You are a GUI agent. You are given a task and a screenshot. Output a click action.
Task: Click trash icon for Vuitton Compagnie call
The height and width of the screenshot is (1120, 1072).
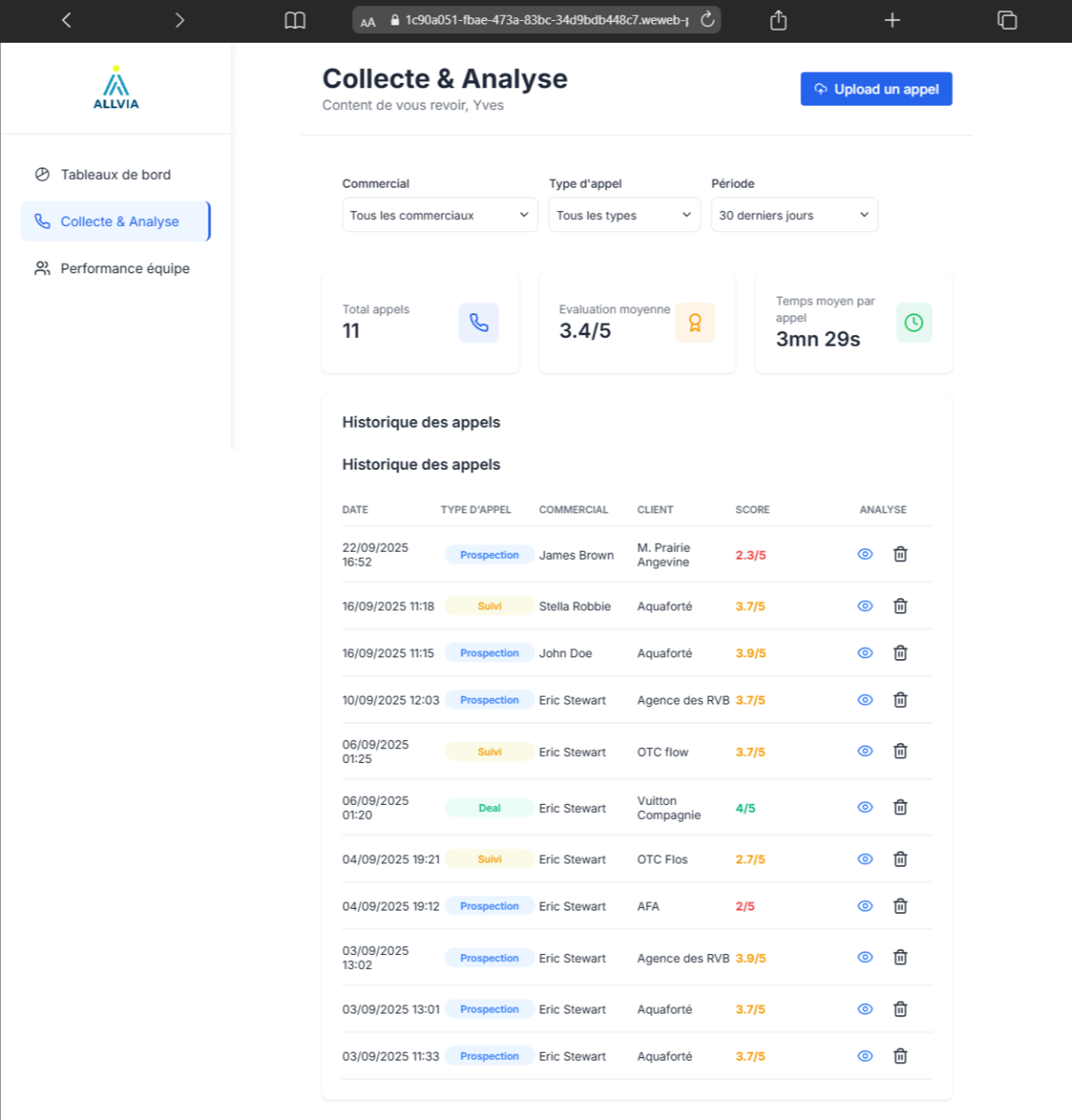pos(900,807)
